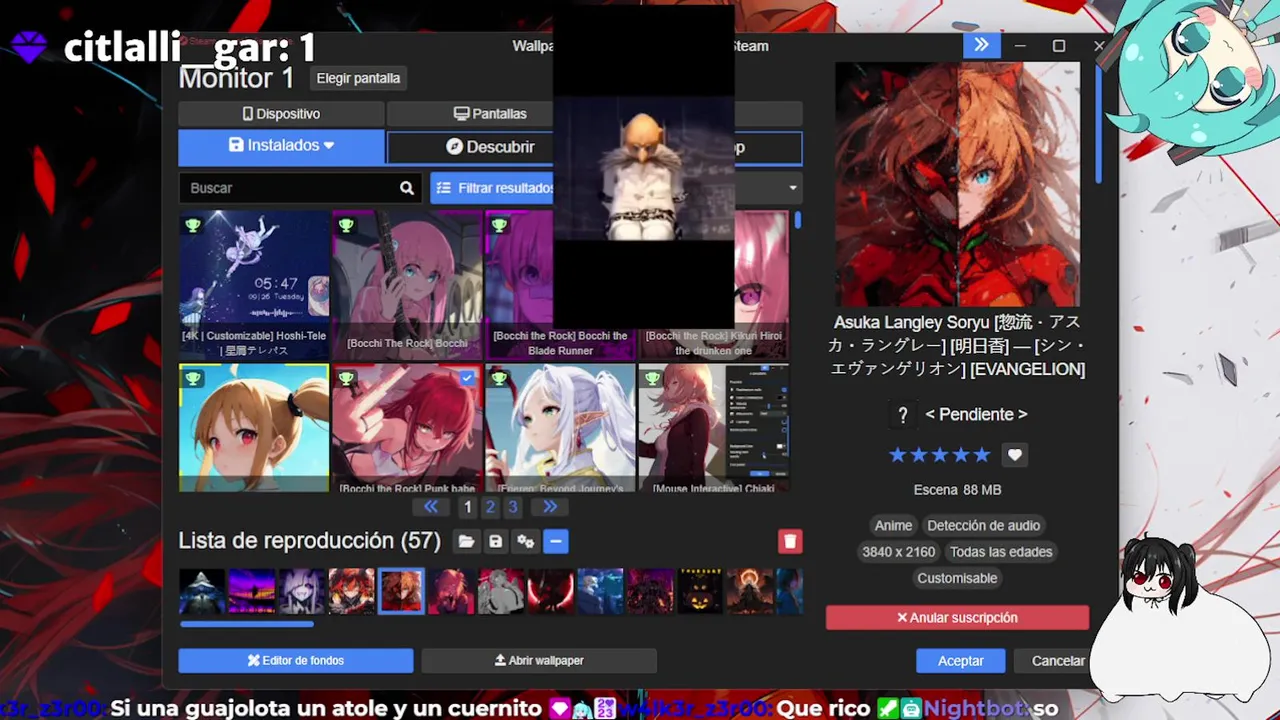Click the magnifier icon in the Buscar field
The height and width of the screenshot is (720, 1280).
pyautogui.click(x=406, y=188)
